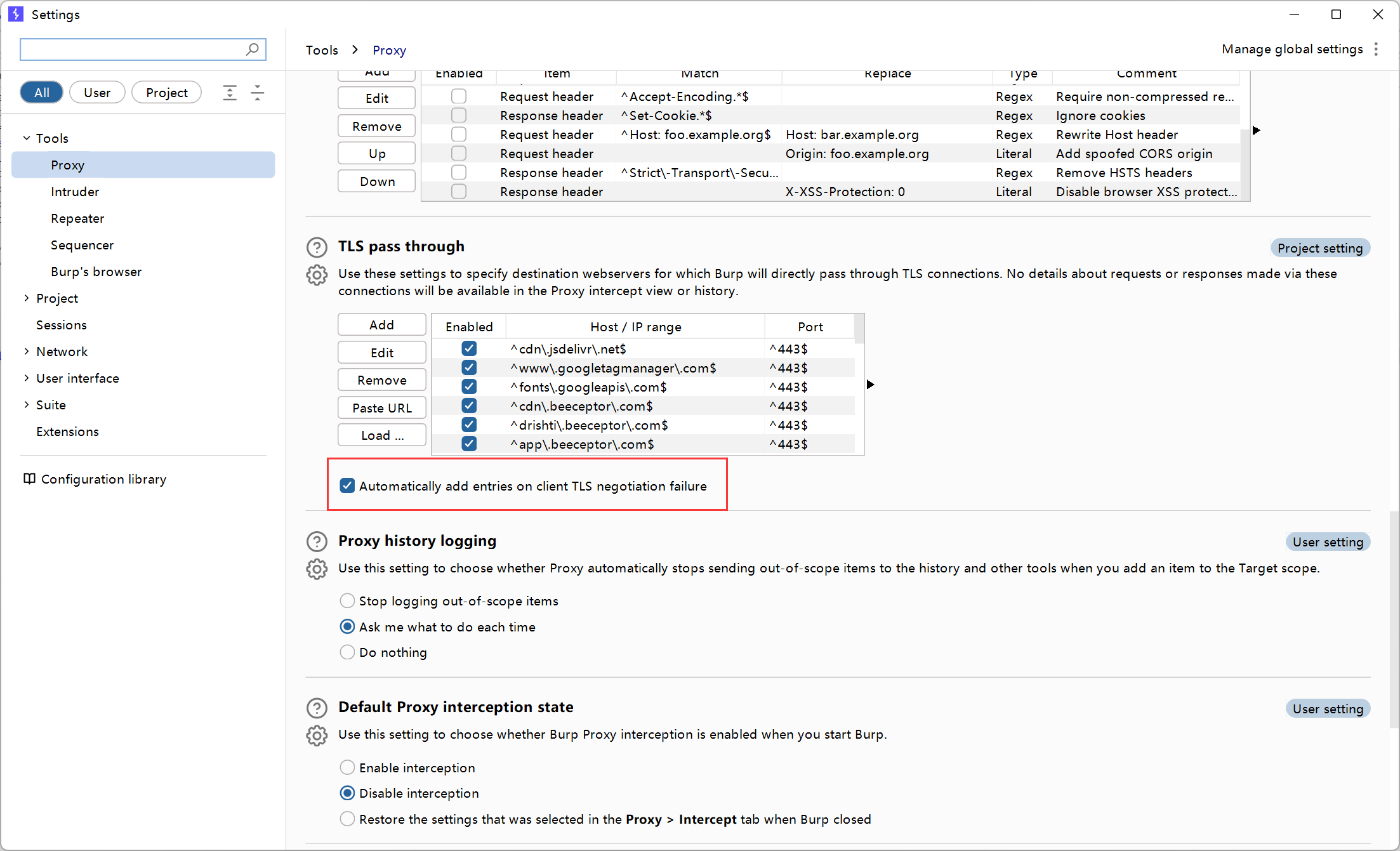This screenshot has width=1400, height=851.
Task: Expand the User interface tree section
Action: click(27, 378)
